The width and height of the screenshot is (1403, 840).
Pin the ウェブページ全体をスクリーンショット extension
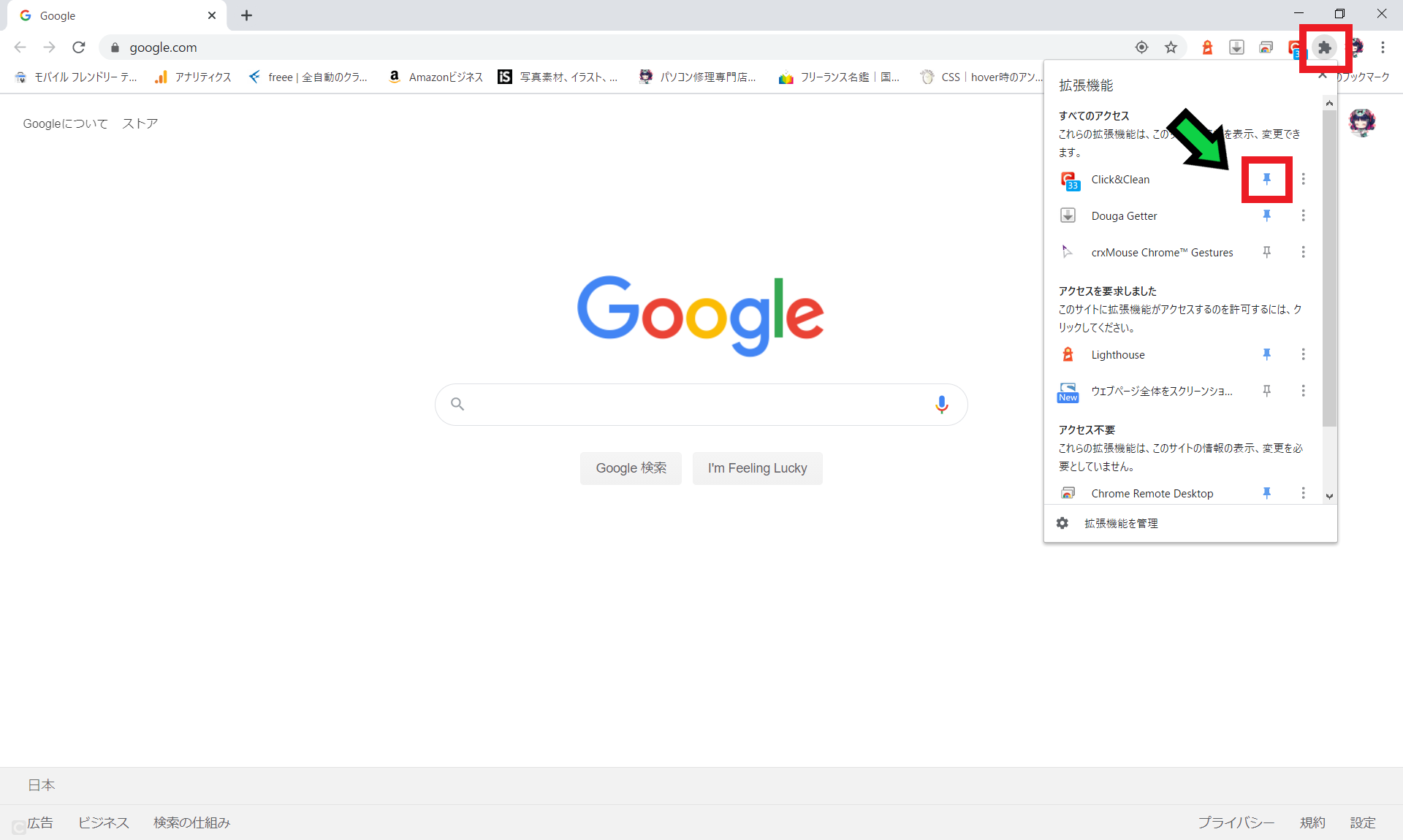pyautogui.click(x=1267, y=391)
